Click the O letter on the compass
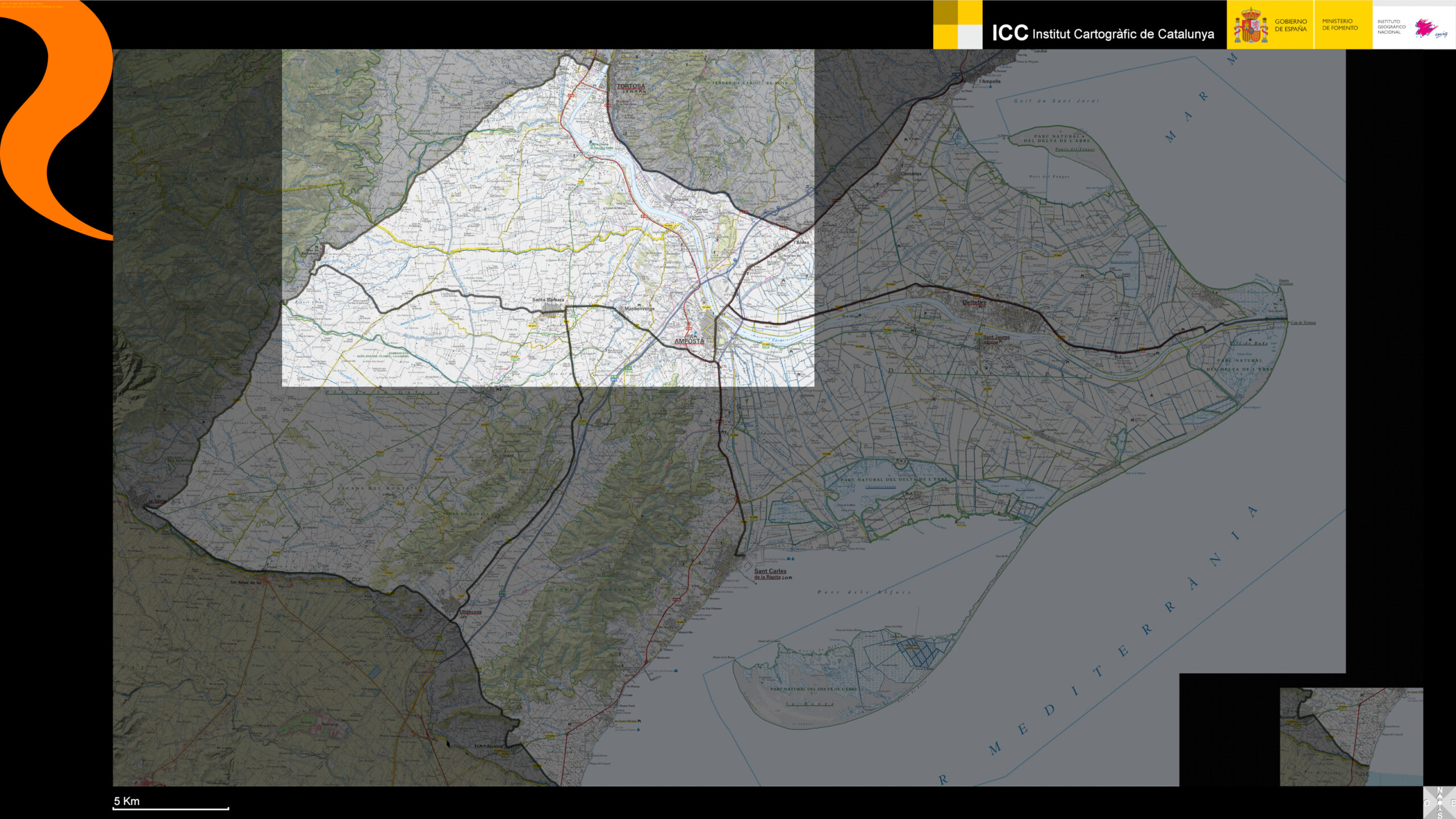 (1426, 803)
